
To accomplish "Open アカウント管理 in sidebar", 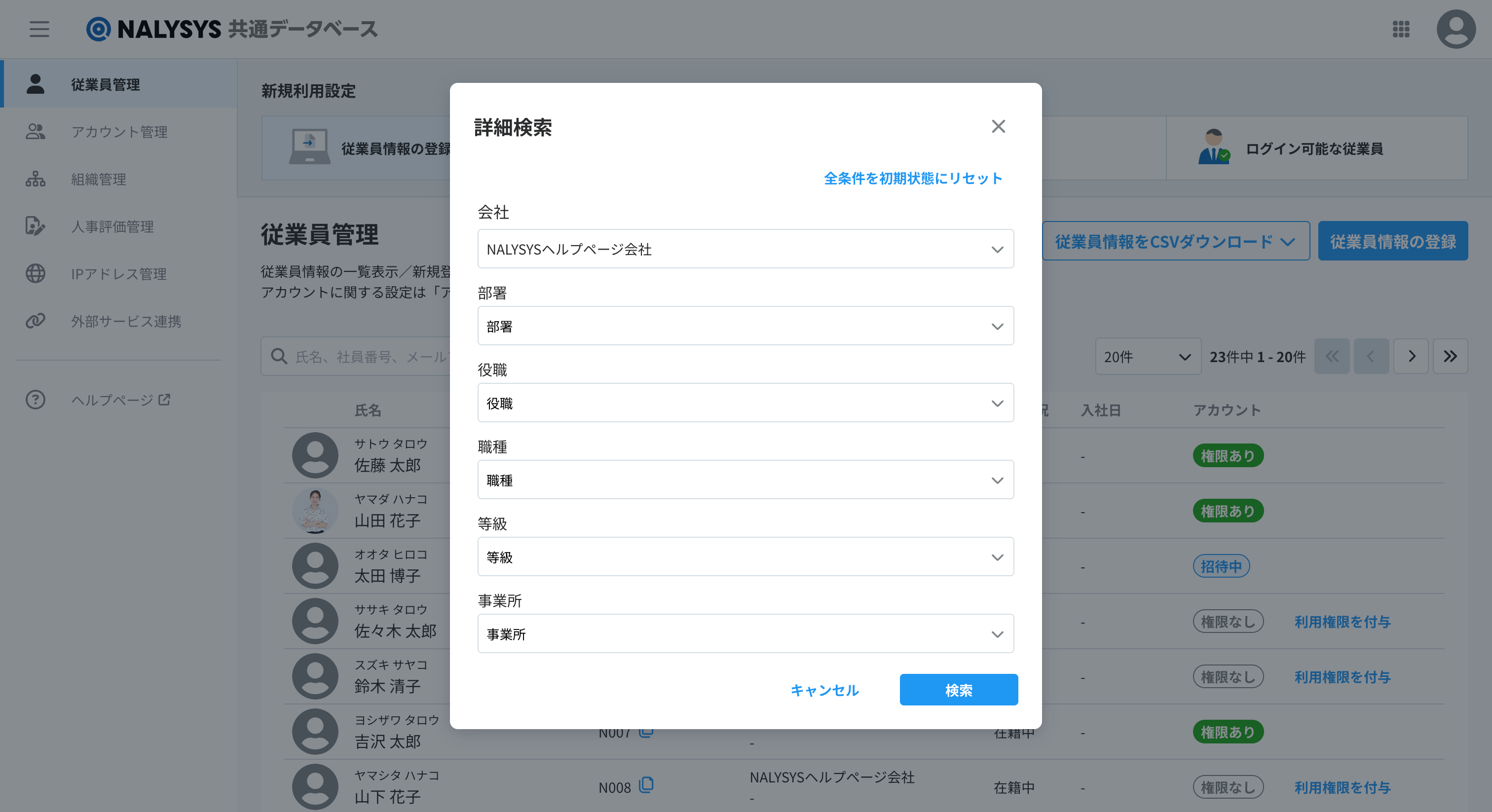I will [x=119, y=132].
